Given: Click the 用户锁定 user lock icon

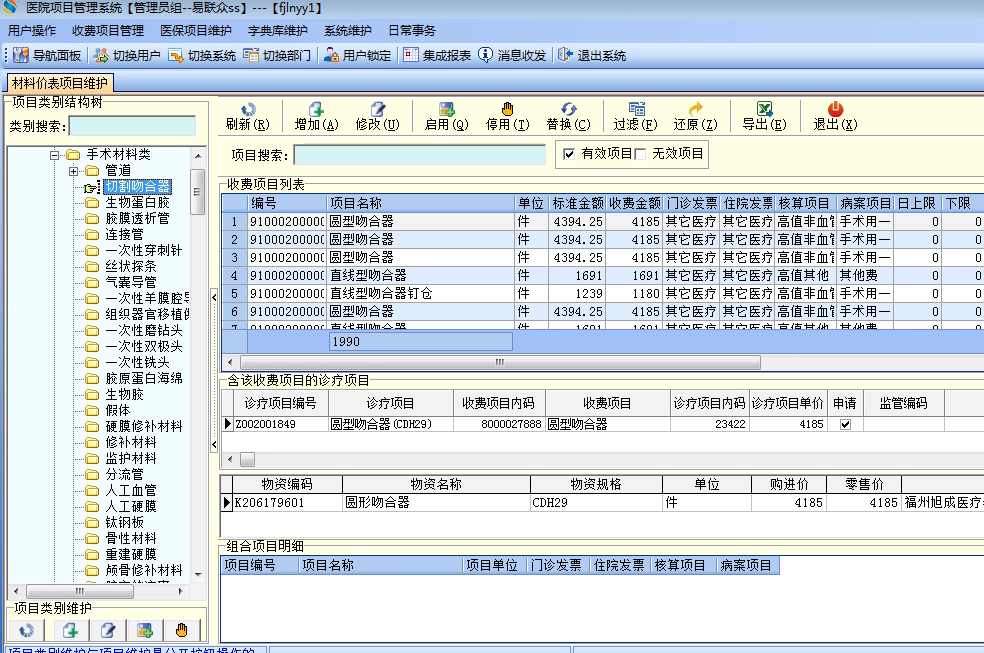Looking at the screenshot, I should coord(331,55).
